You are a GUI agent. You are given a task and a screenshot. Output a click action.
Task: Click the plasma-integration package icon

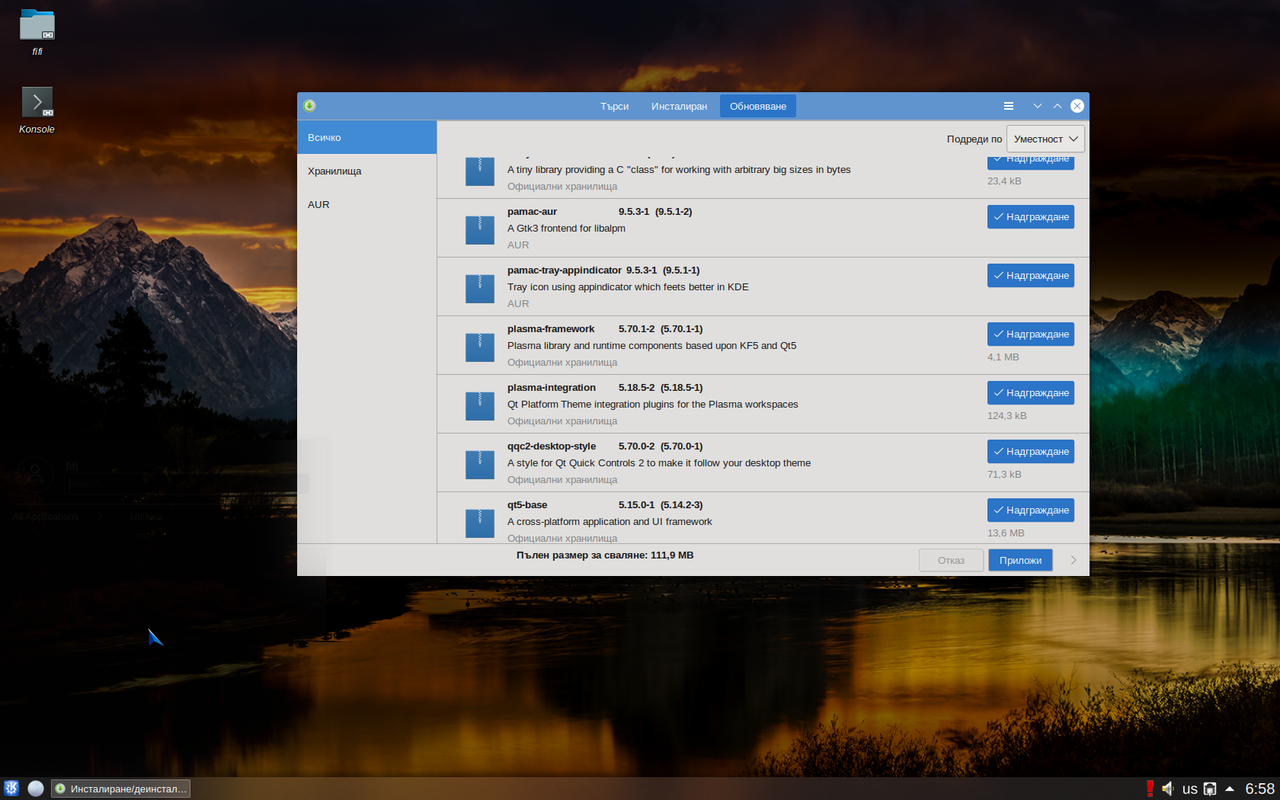480,405
